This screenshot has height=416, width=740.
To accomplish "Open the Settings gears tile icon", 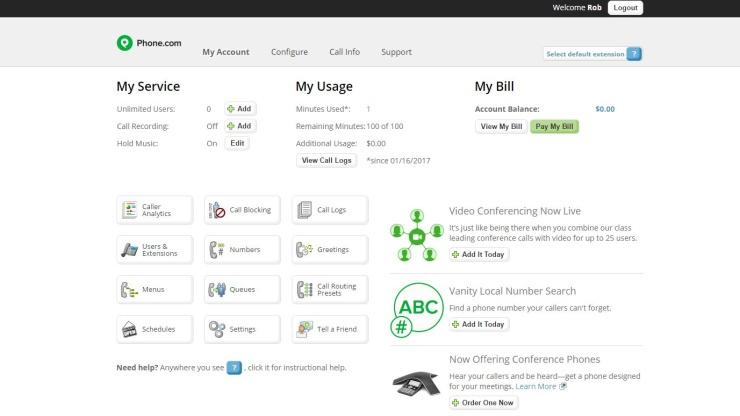I will 217,329.
